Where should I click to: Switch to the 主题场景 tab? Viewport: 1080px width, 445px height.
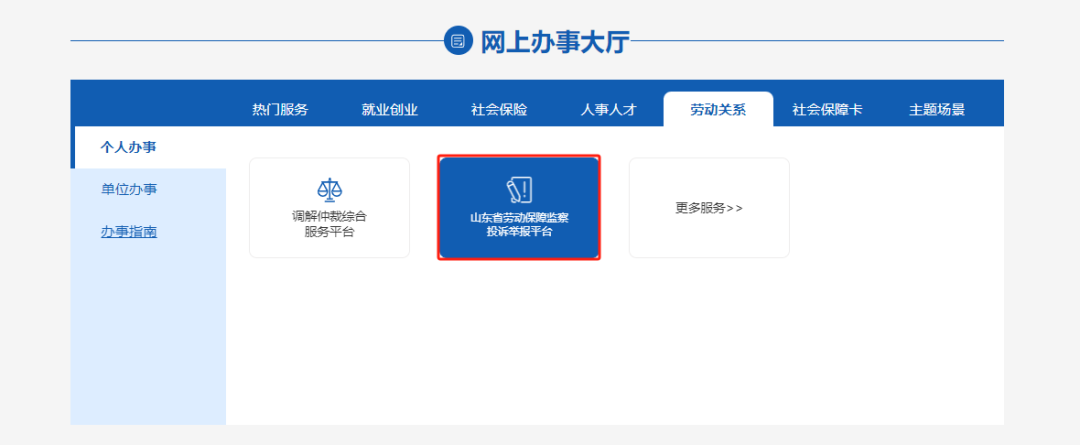coord(937,110)
